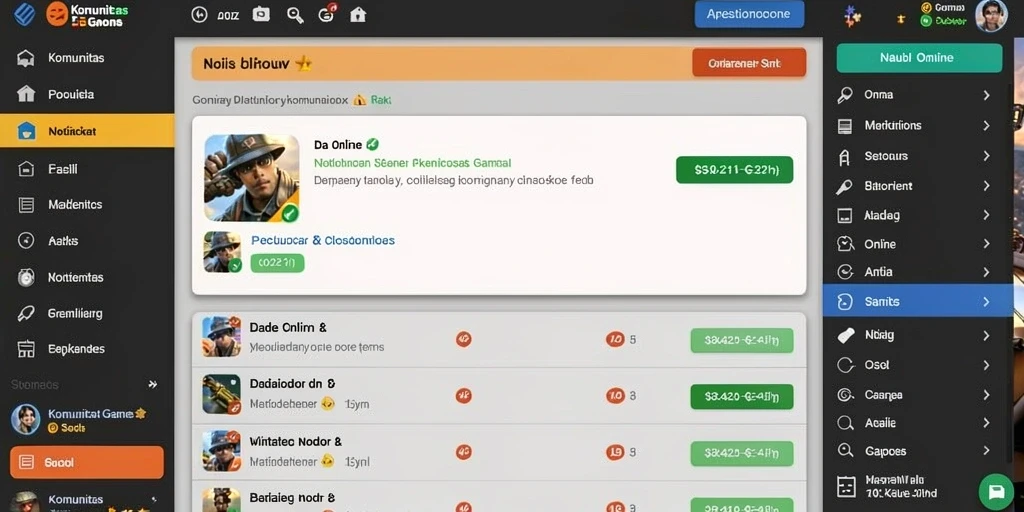The image size is (1024, 512).
Task: Click the green price button on Dadaiodor row
Action: 742,396
